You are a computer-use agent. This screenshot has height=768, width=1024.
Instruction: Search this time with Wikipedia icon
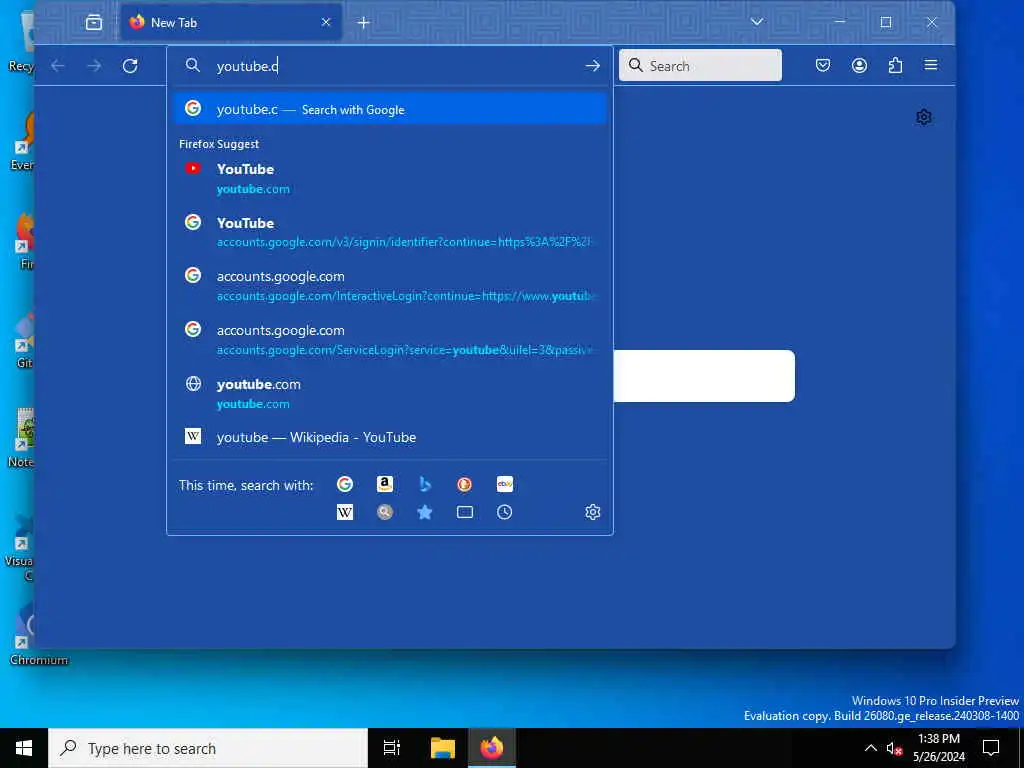pyautogui.click(x=345, y=512)
